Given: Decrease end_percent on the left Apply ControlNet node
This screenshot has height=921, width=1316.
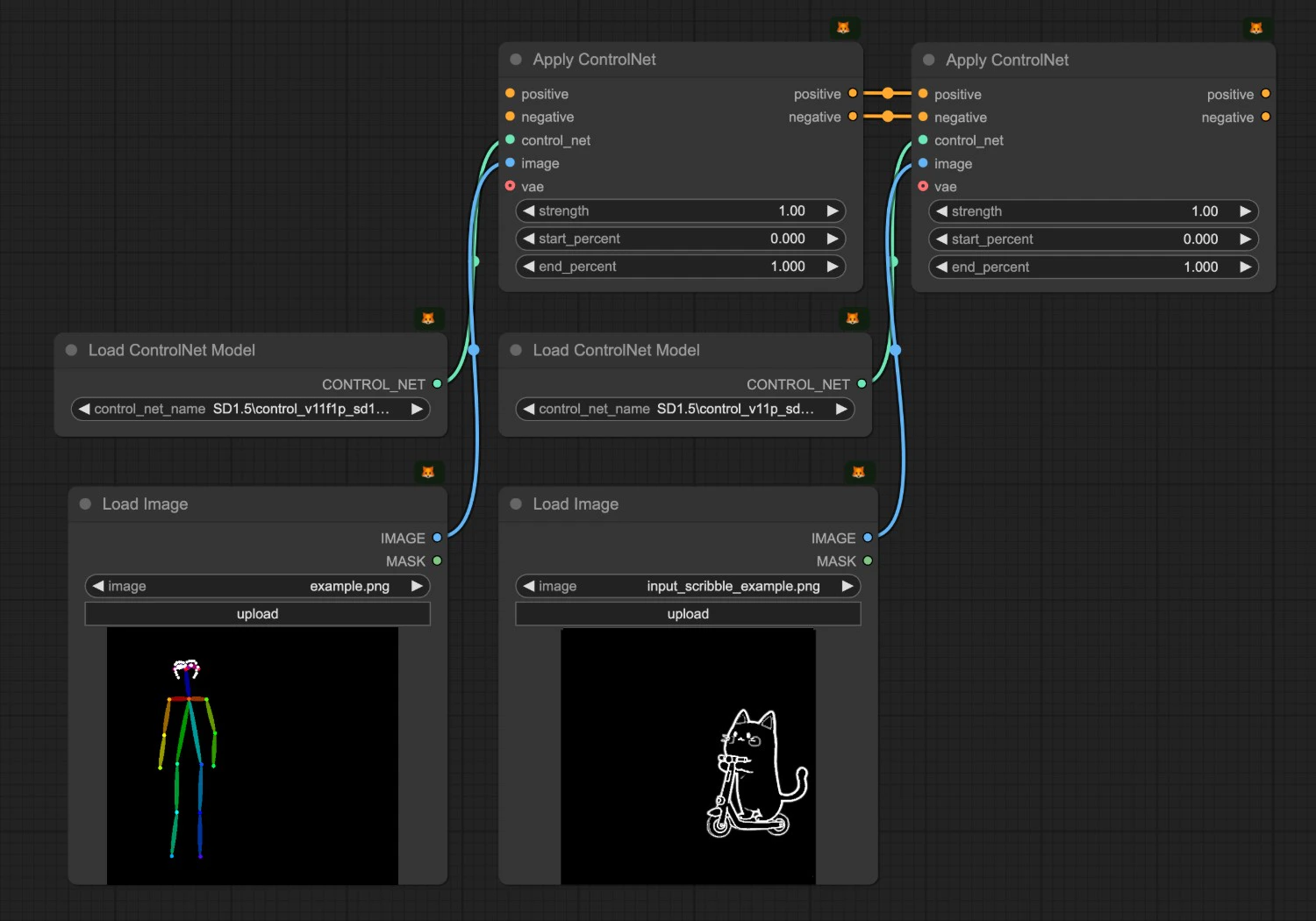Looking at the screenshot, I should (x=528, y=267).
